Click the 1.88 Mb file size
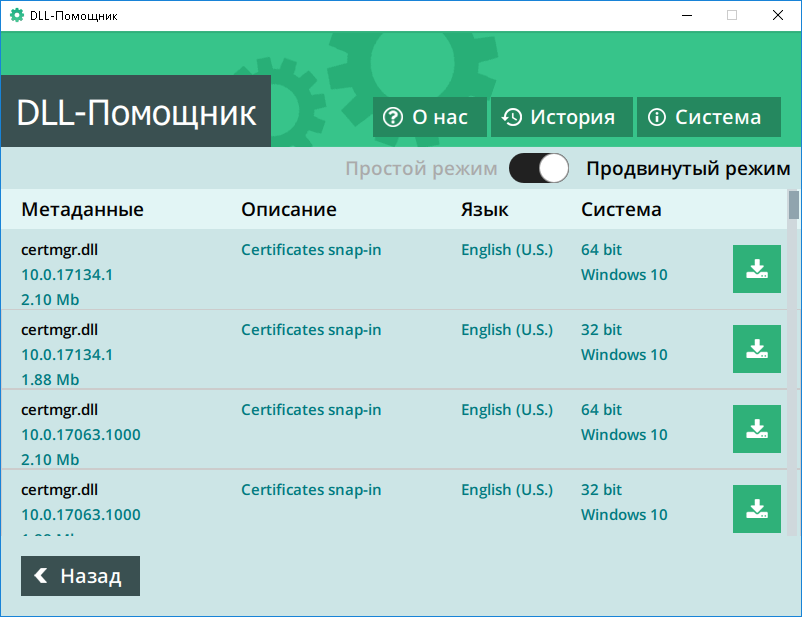Viewport: 802px width, 617px height. click(50, 380)
